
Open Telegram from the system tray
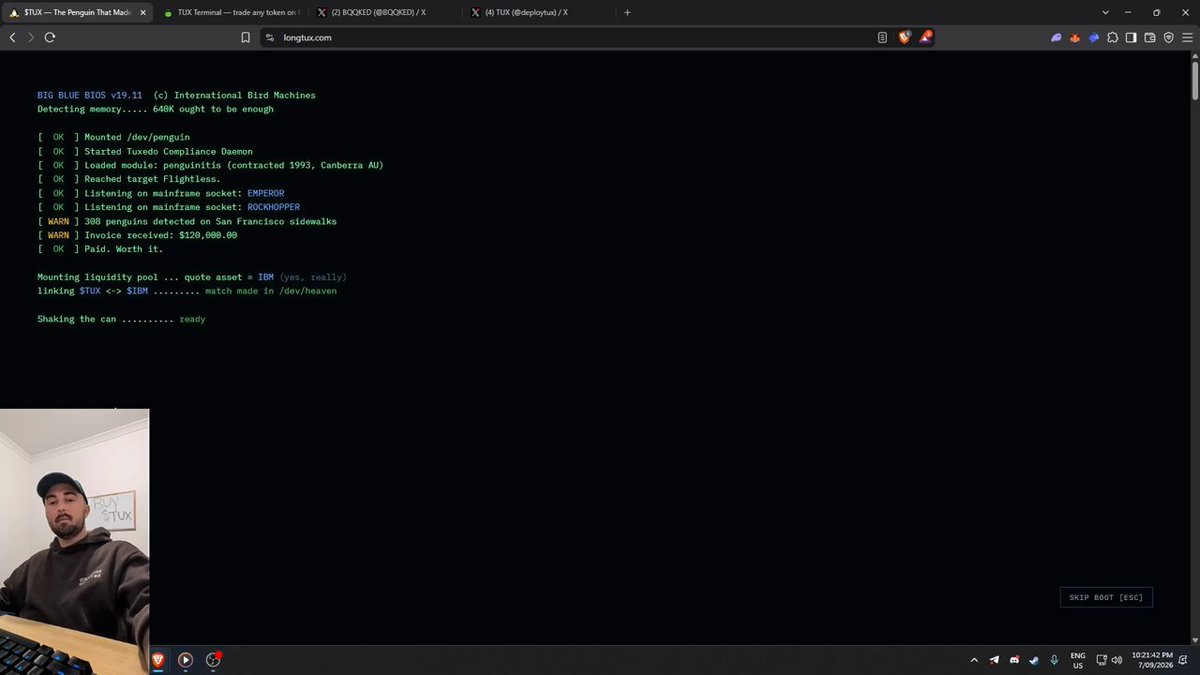click(994, 660)
